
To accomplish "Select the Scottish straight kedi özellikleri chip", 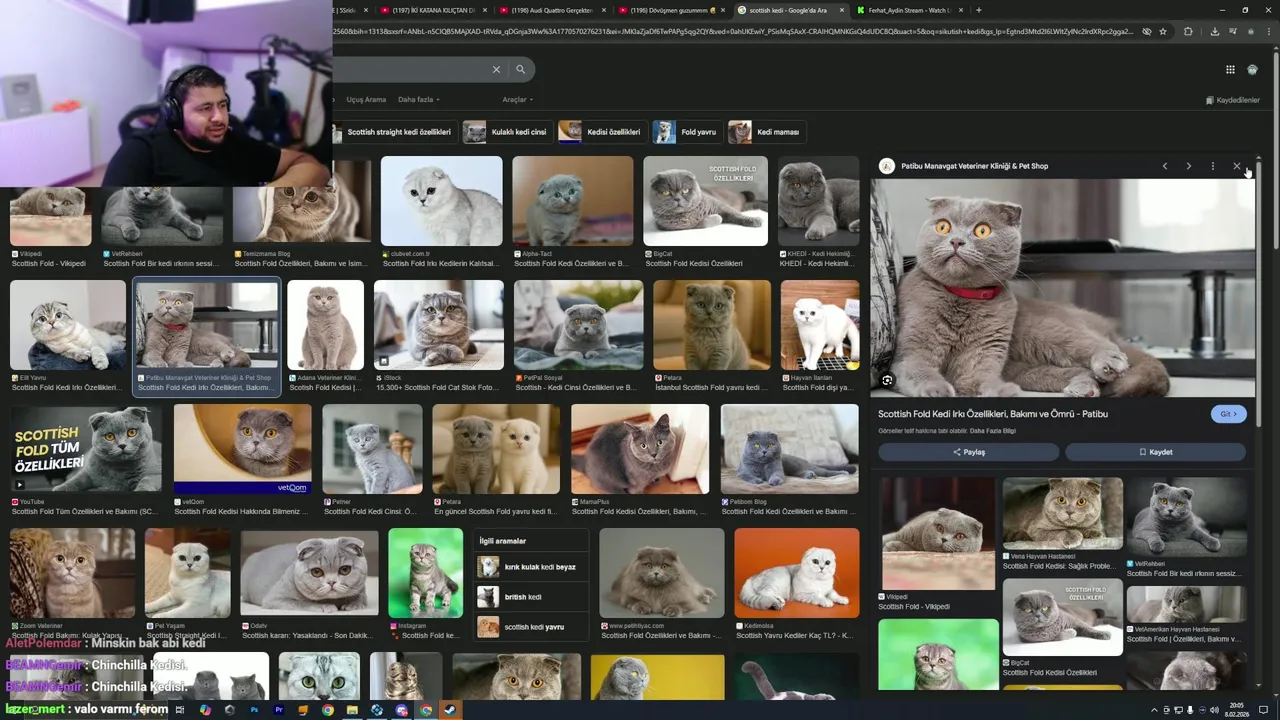I will 393,132.
